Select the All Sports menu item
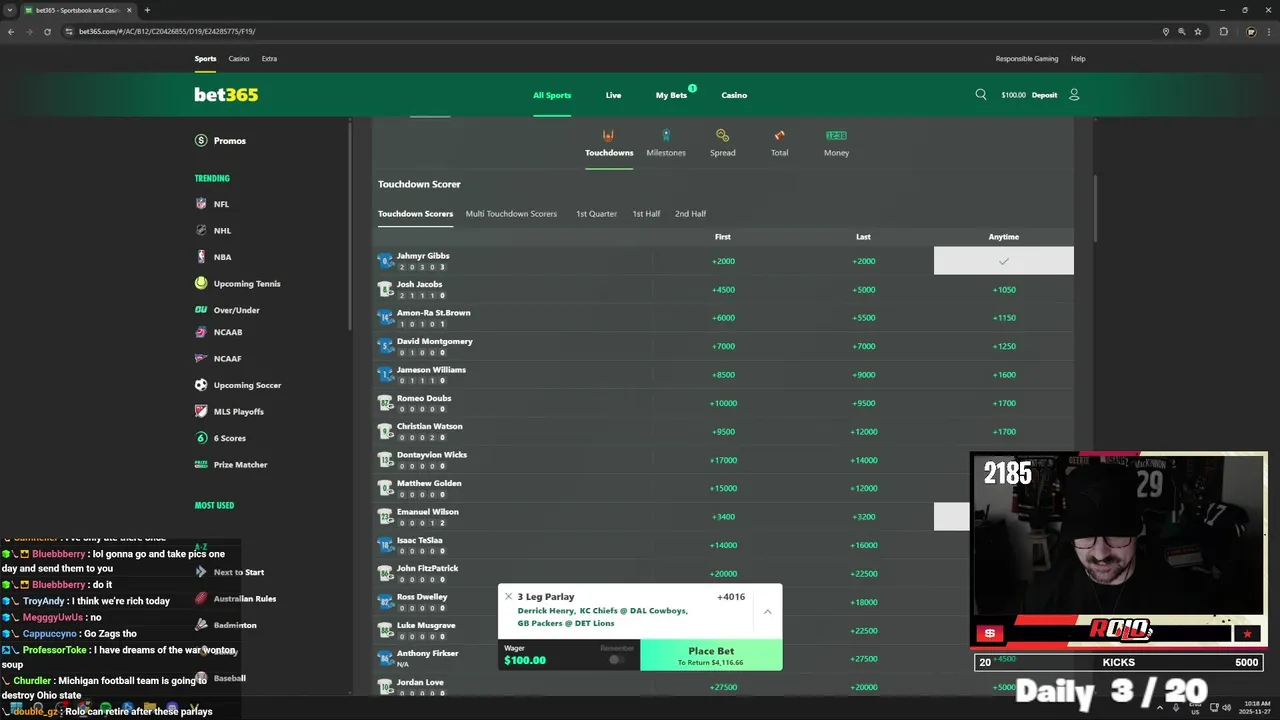The height and width of the screenshot is (720, 1280). [552, 95]
